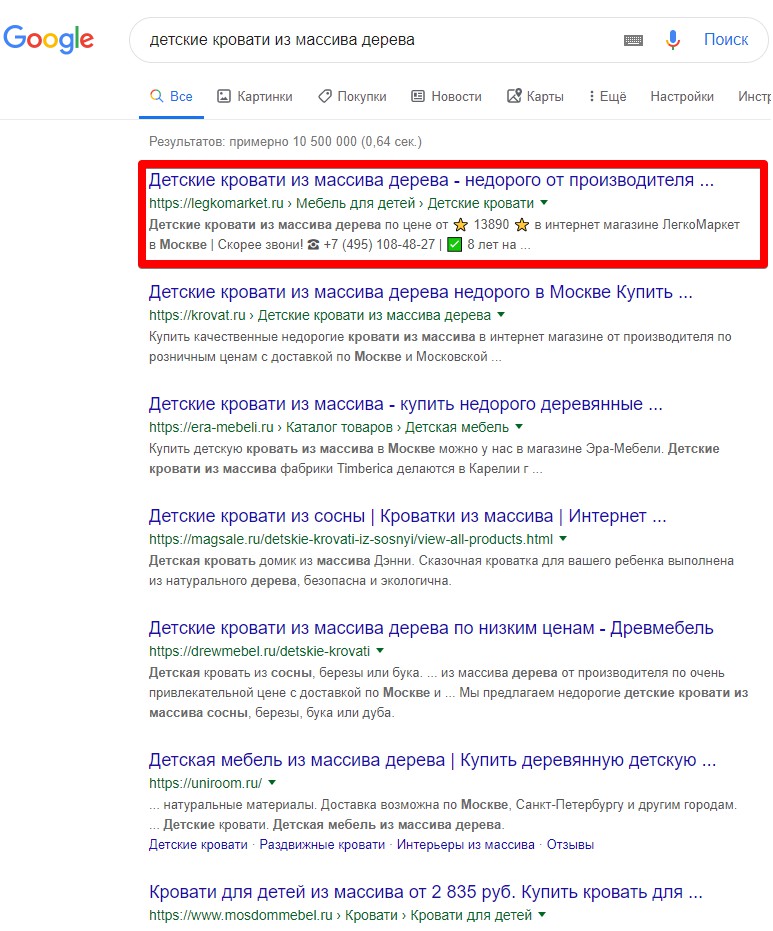Open legkomarket.ru result title link
This screenshot has width=773, height=931.
431,180
